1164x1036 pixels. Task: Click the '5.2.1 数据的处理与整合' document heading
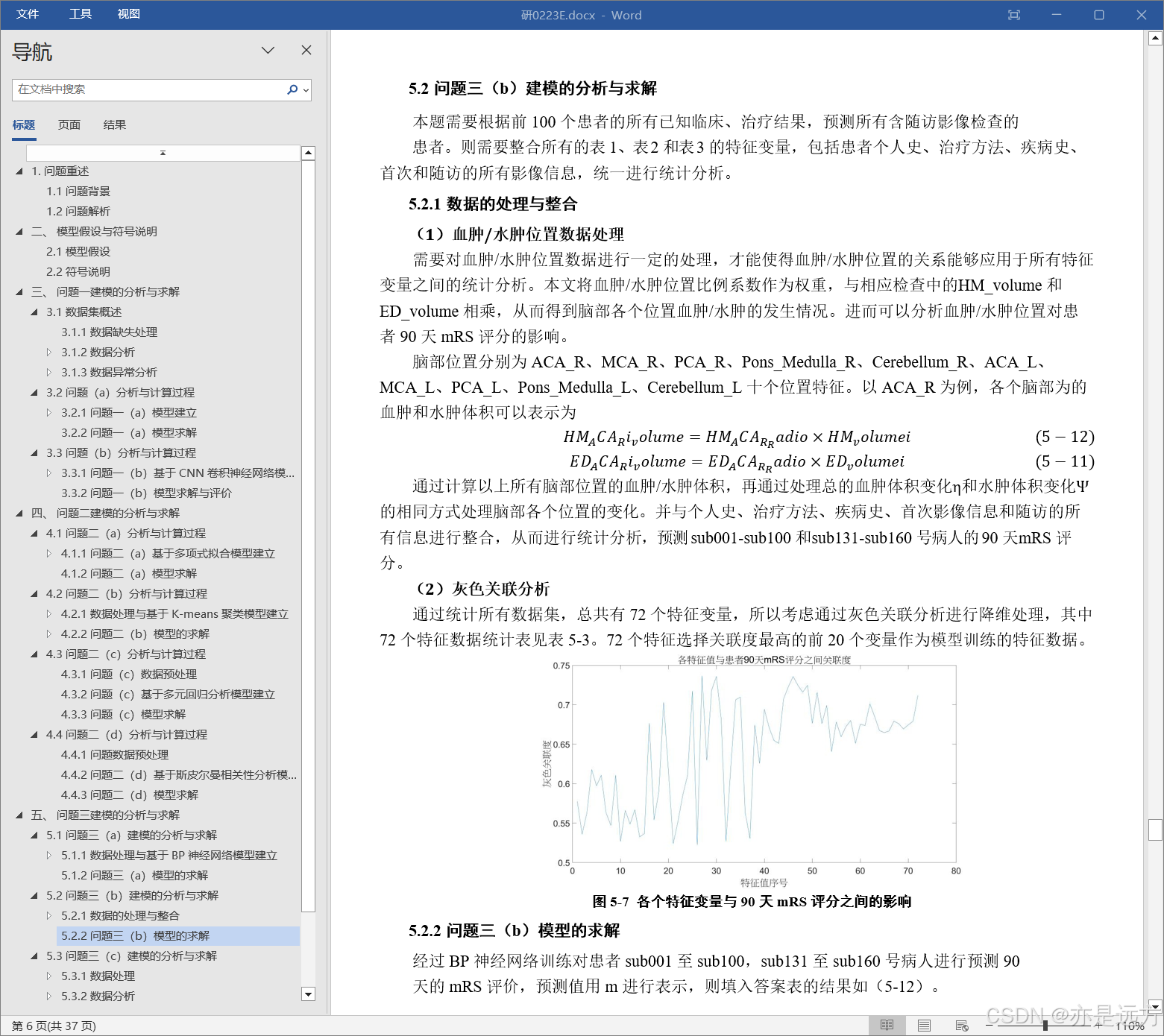pyautogui.click(x=493, y=204)
